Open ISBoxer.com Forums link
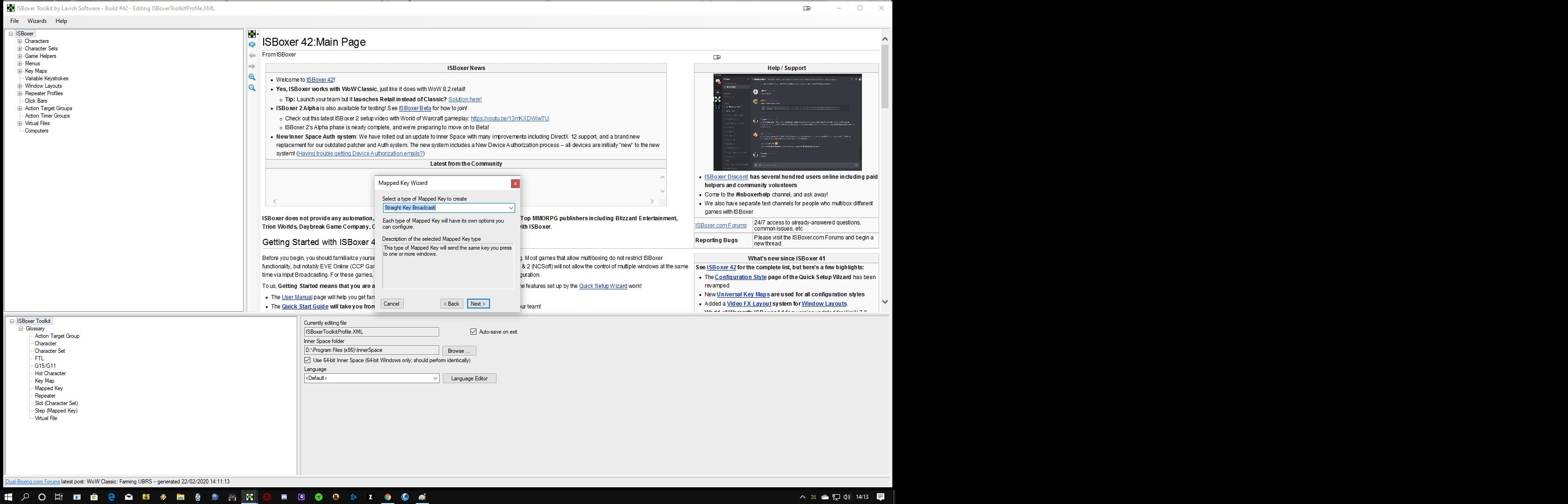 click(721, 225)
